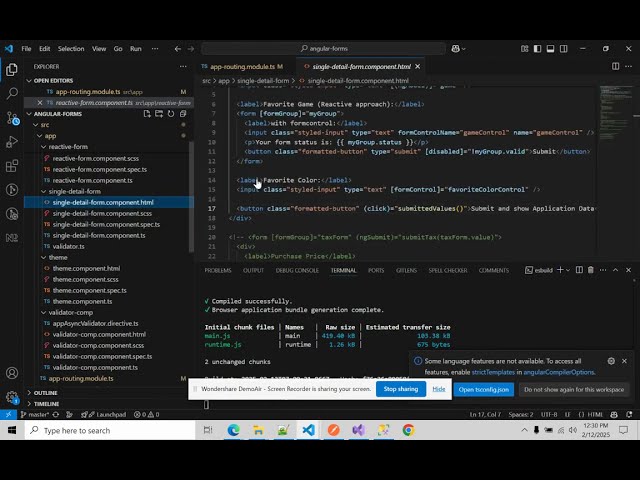Click Open tsconfig.json button
Viewport: 640px width, 480px height.
[x=484, y=389]
